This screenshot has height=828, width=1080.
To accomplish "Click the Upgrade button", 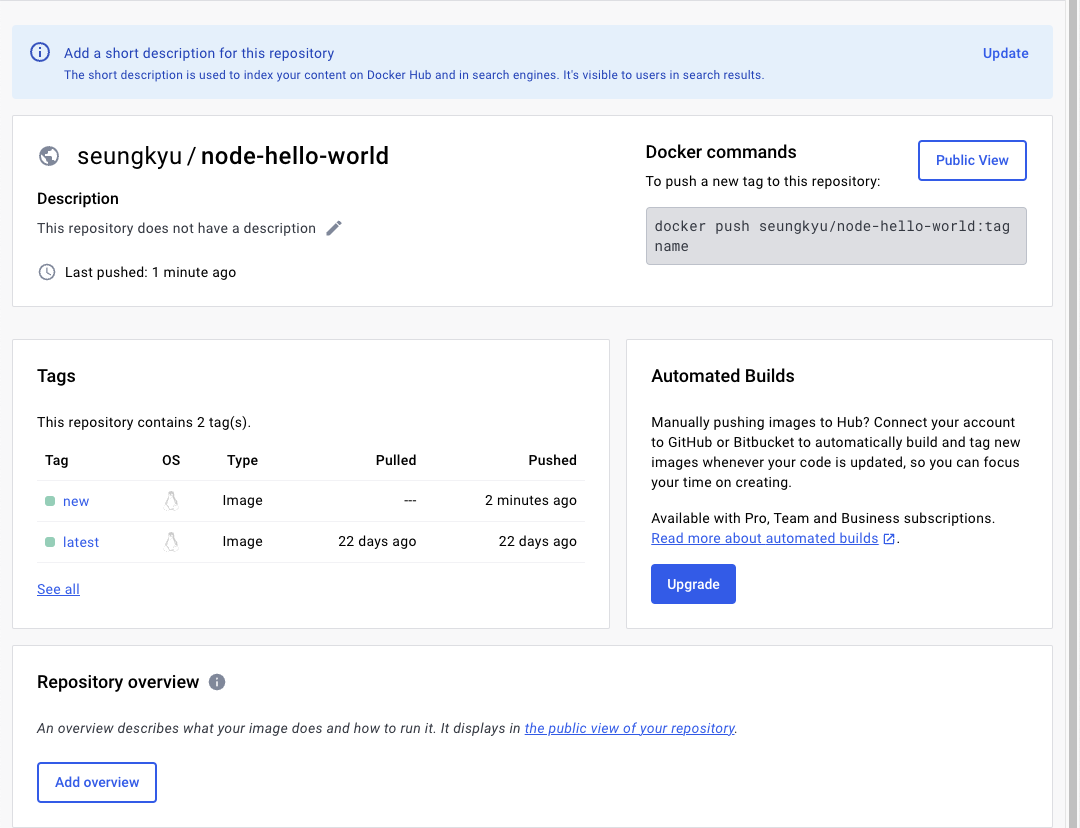I will tap(693, 584).
